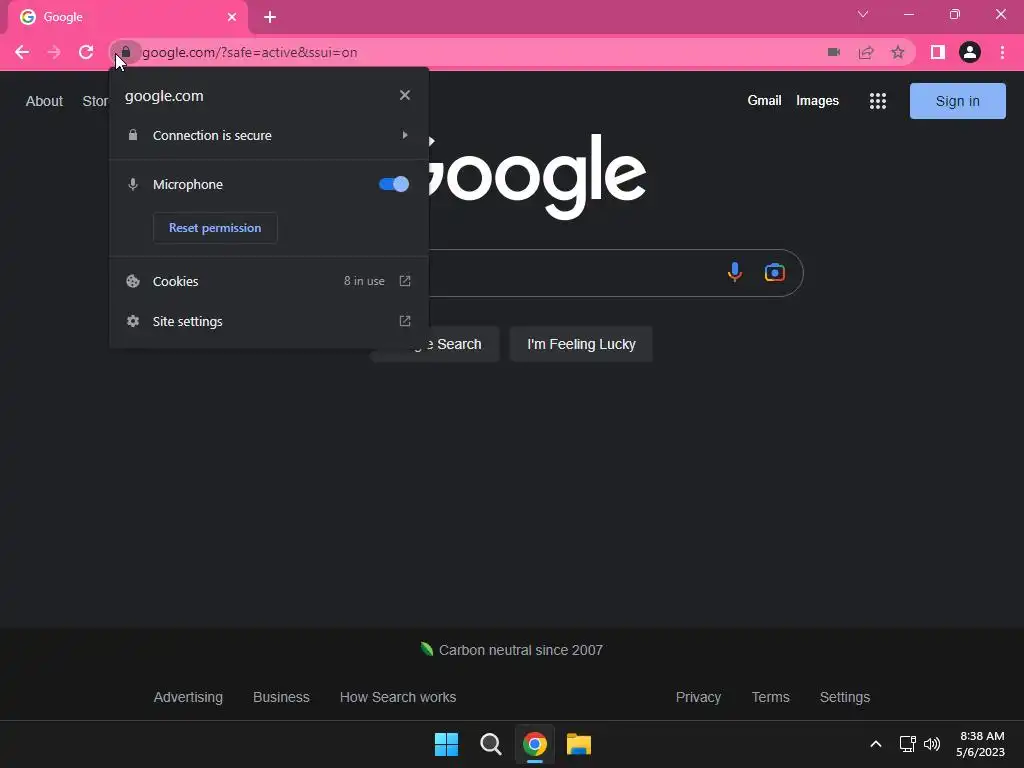Toggle the Microphone permission switch
This screenshot has height=768, width=1024.
pyautogui.click(x=394, y=184)
